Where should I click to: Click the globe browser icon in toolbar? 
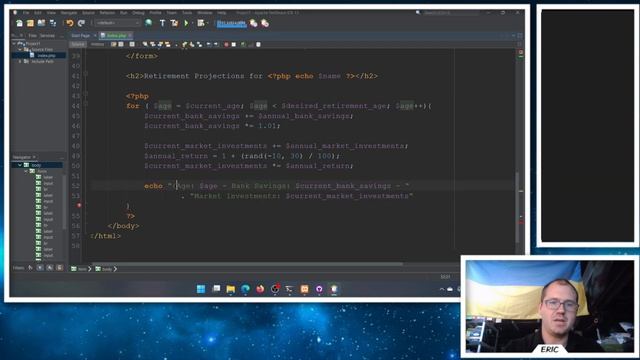click(149, 23)
